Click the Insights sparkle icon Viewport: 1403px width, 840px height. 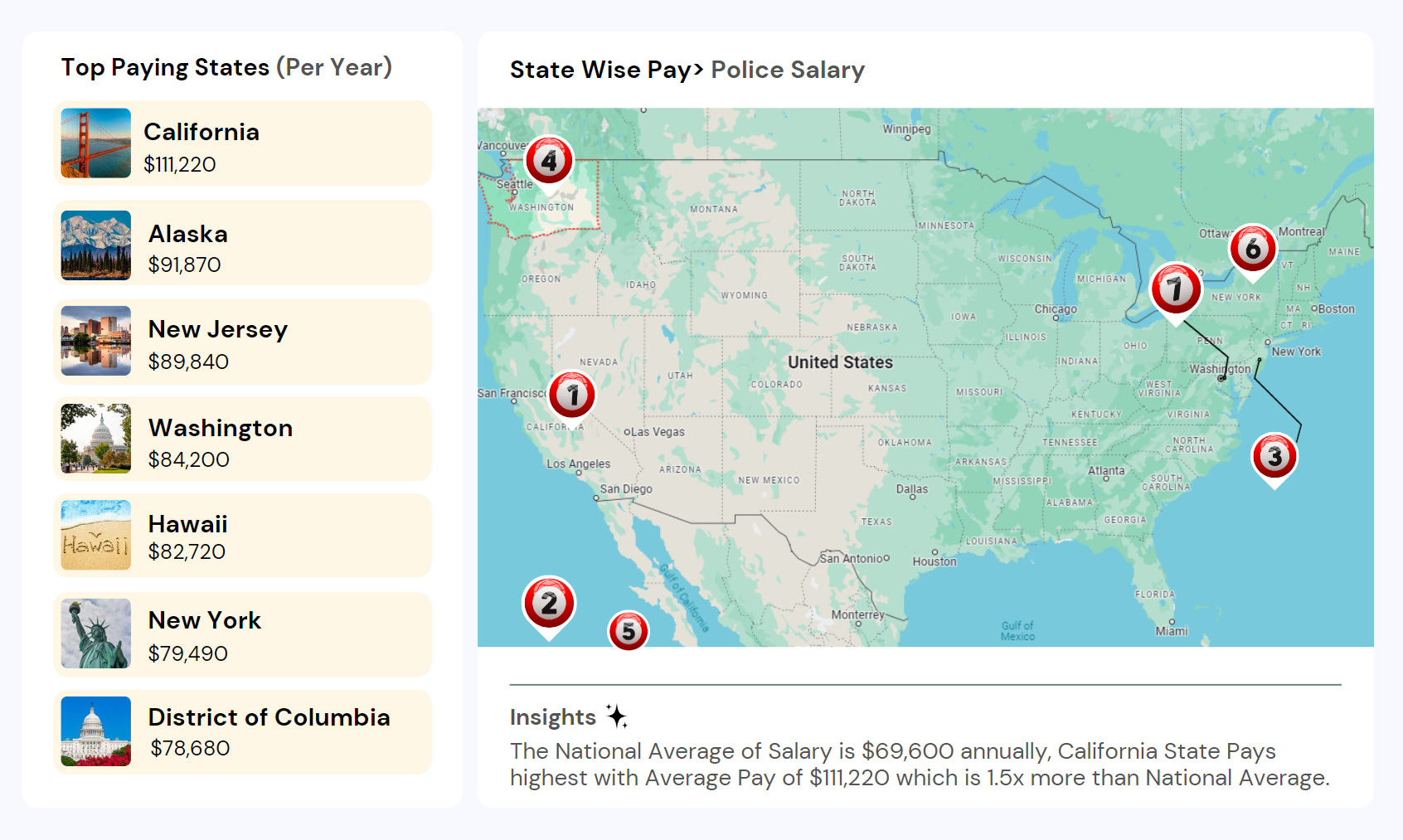616,716
